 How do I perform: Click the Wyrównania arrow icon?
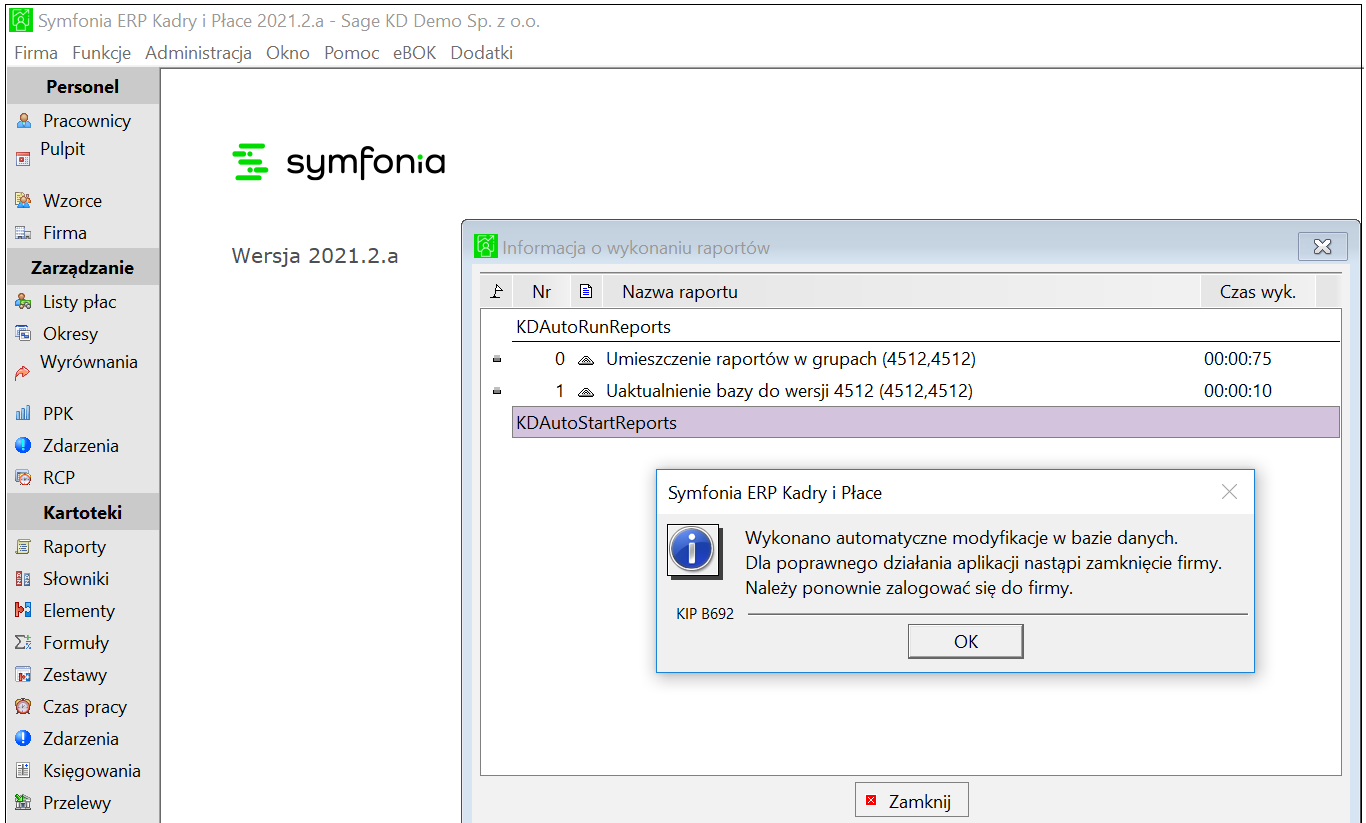click(x=24, y=373)
